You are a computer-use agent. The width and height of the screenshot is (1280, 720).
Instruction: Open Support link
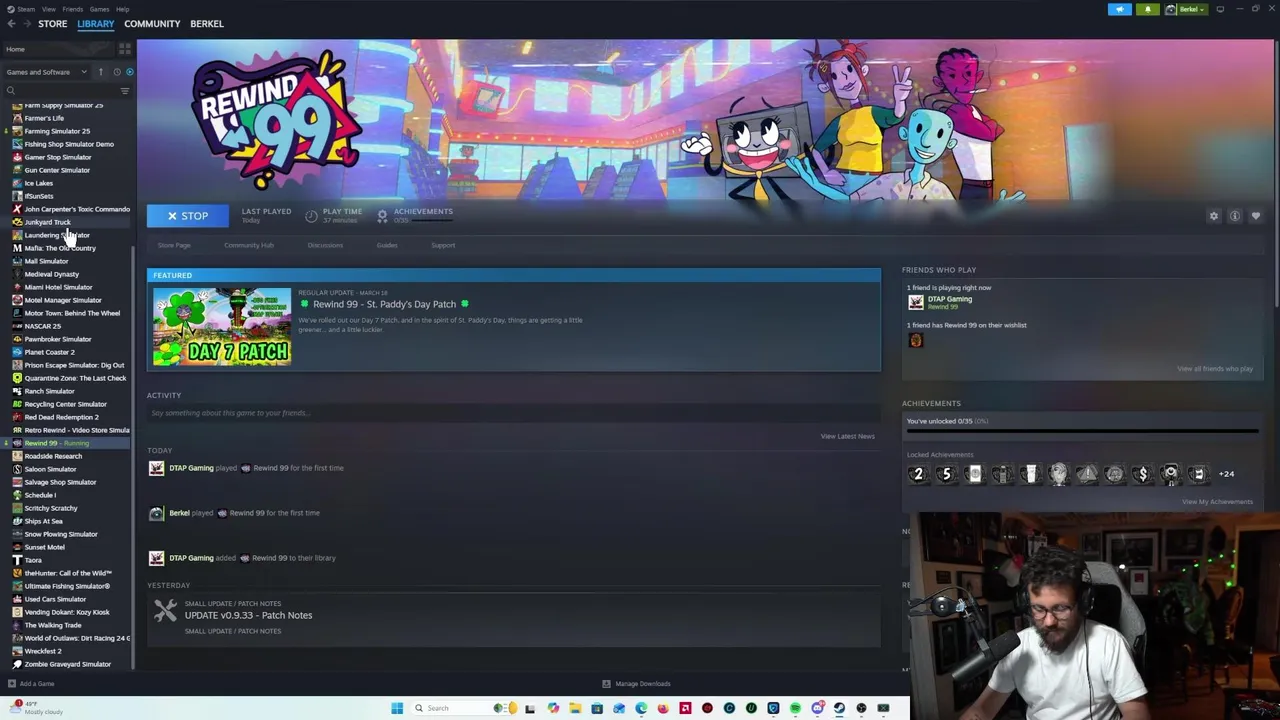click(x=443, y=245)
